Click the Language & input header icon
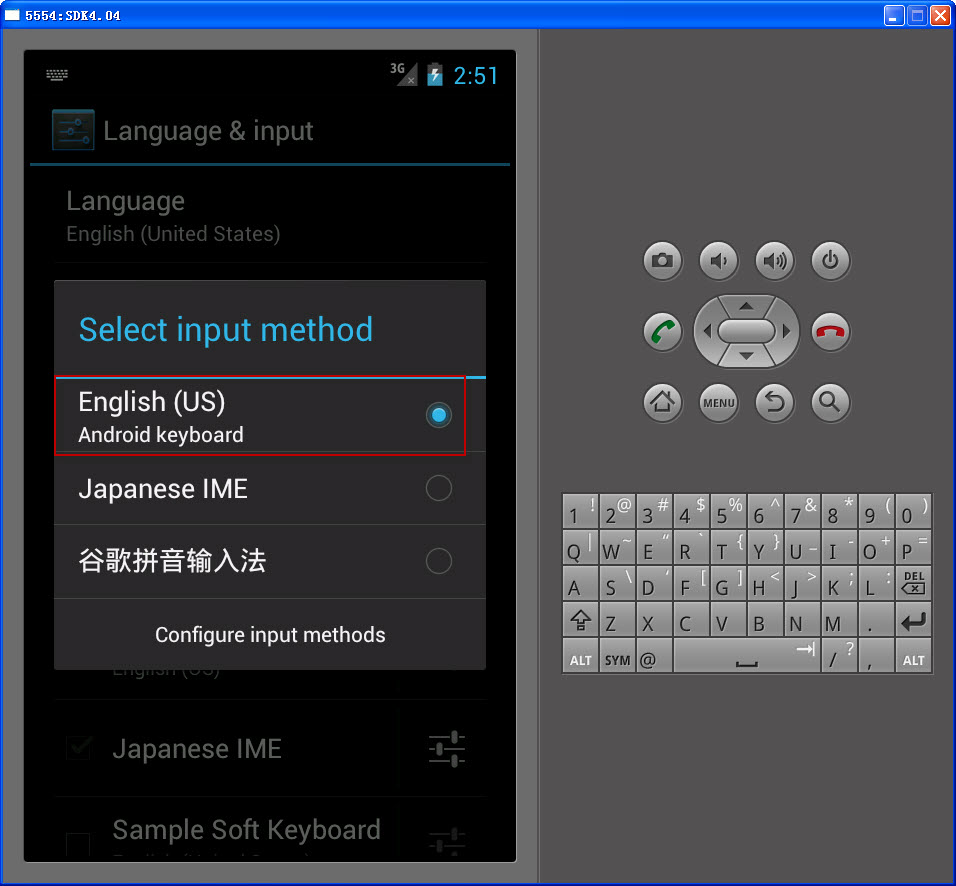 click(x=71, y=130)
